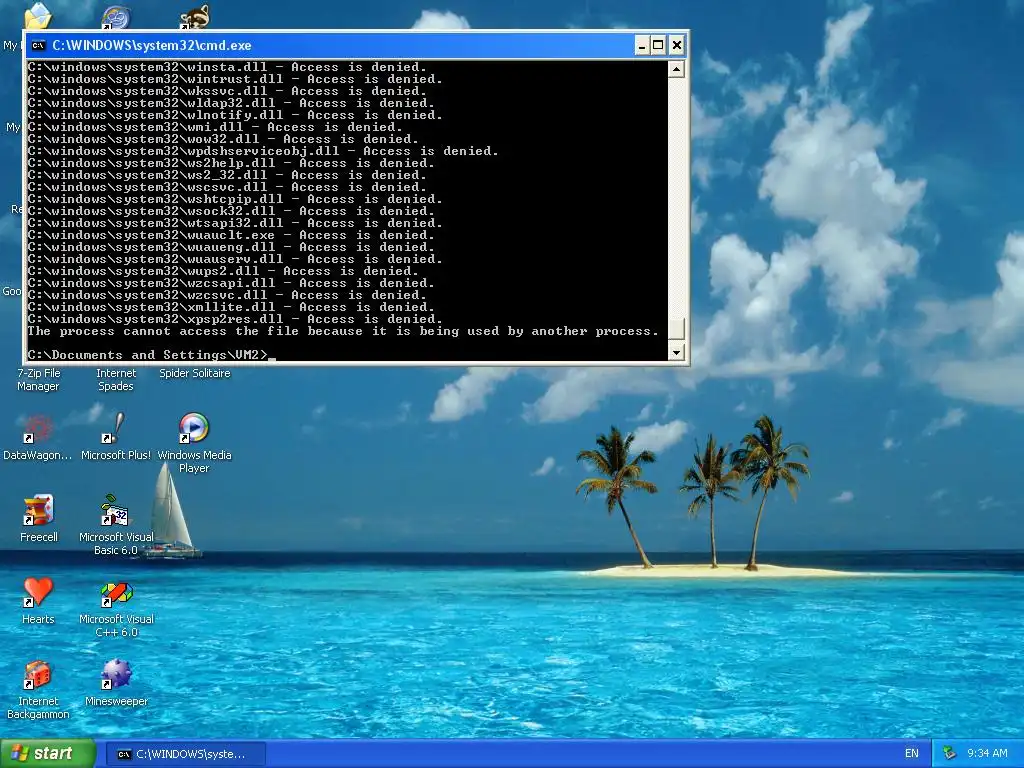Click the cmd scrollbar down arrow
This screenshot has height=768, width=1024.
[x=677, y=352]
